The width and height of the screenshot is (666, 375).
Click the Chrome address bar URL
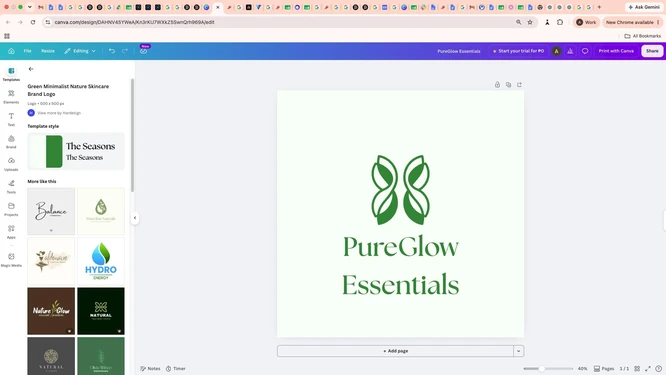pyautogui.click(x=134, y=22)
